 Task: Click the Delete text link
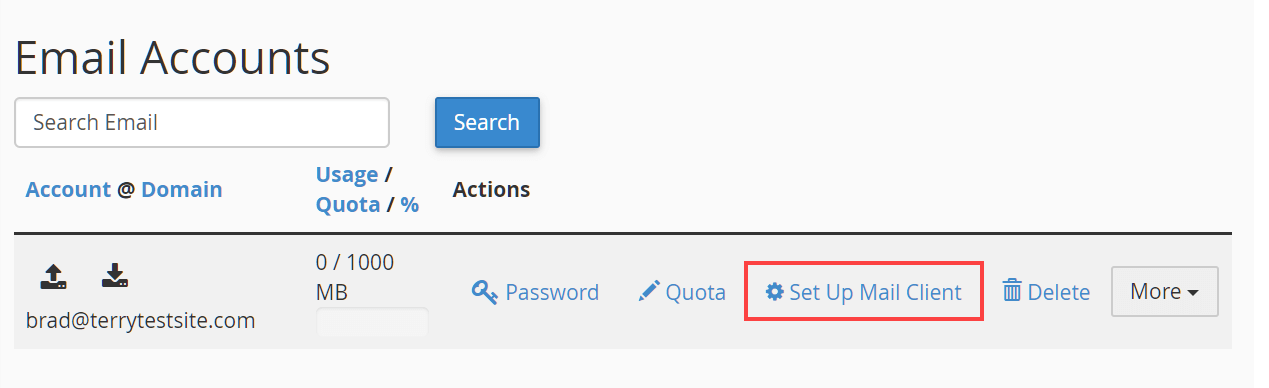click(1059, 292)
